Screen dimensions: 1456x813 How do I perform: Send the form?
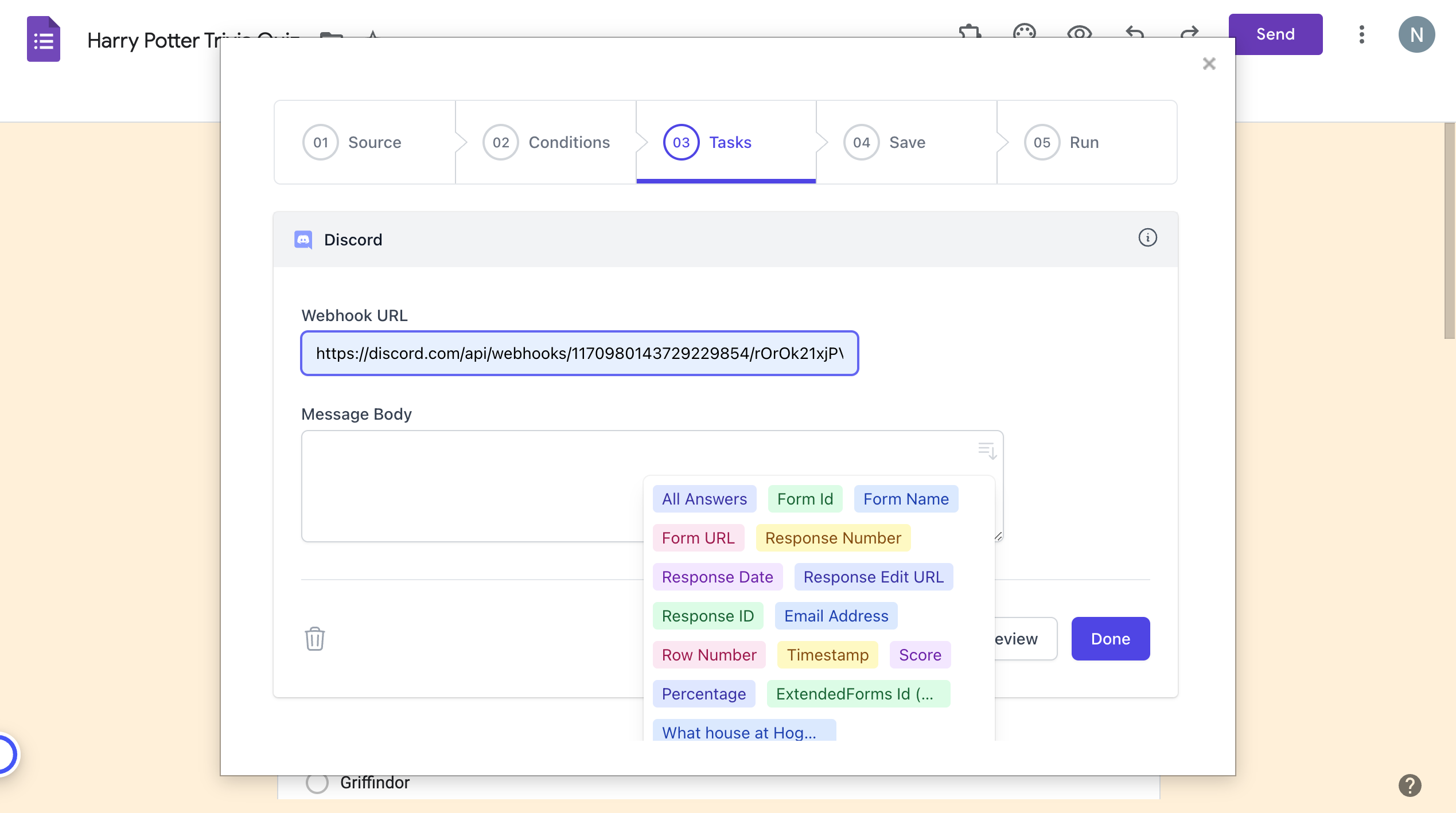click(x=1275, y=34)
